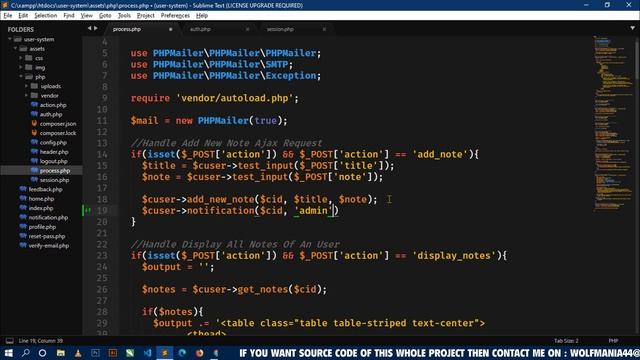Click line number 14 in gutter
The image size is (640, 360).
coord(102,154)
